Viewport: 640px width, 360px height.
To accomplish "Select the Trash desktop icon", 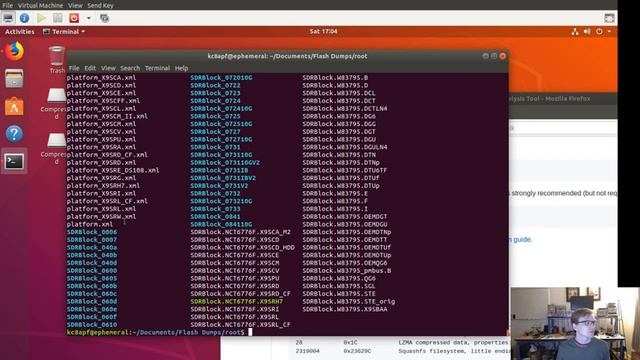I will [57, 60].
